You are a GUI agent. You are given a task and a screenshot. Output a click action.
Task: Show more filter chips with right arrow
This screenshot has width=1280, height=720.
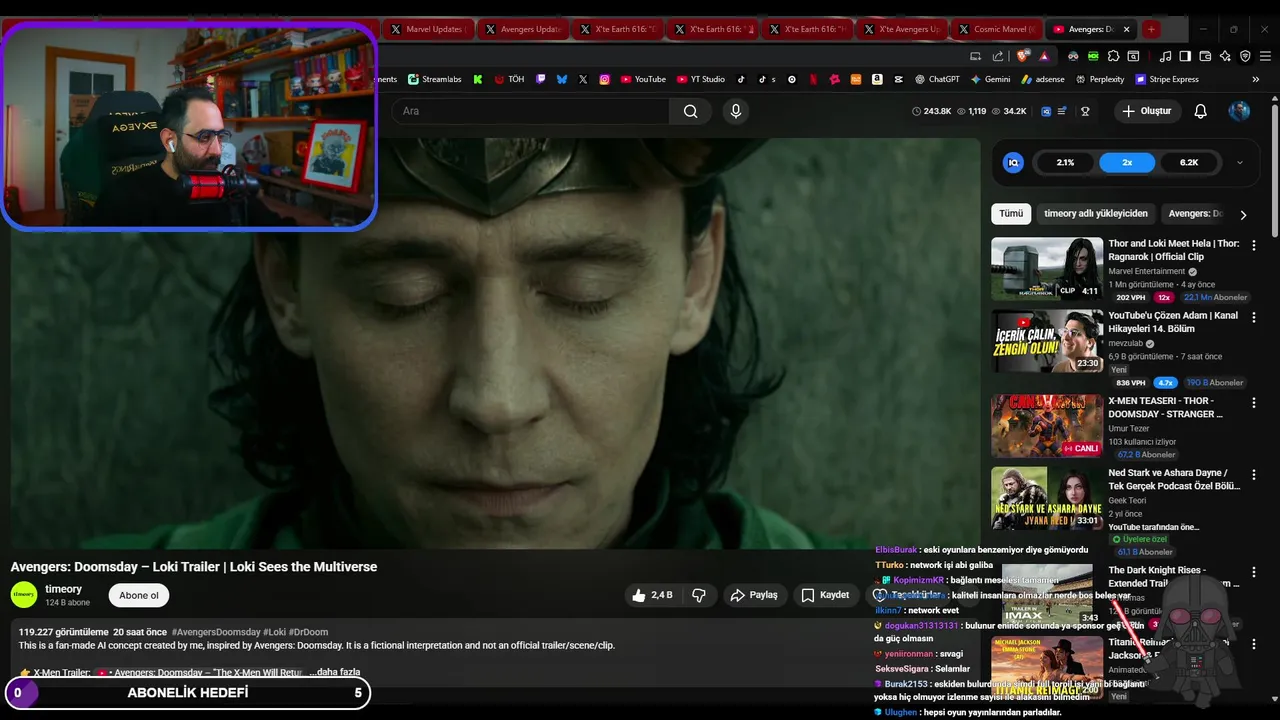[x=1243, y=214]
